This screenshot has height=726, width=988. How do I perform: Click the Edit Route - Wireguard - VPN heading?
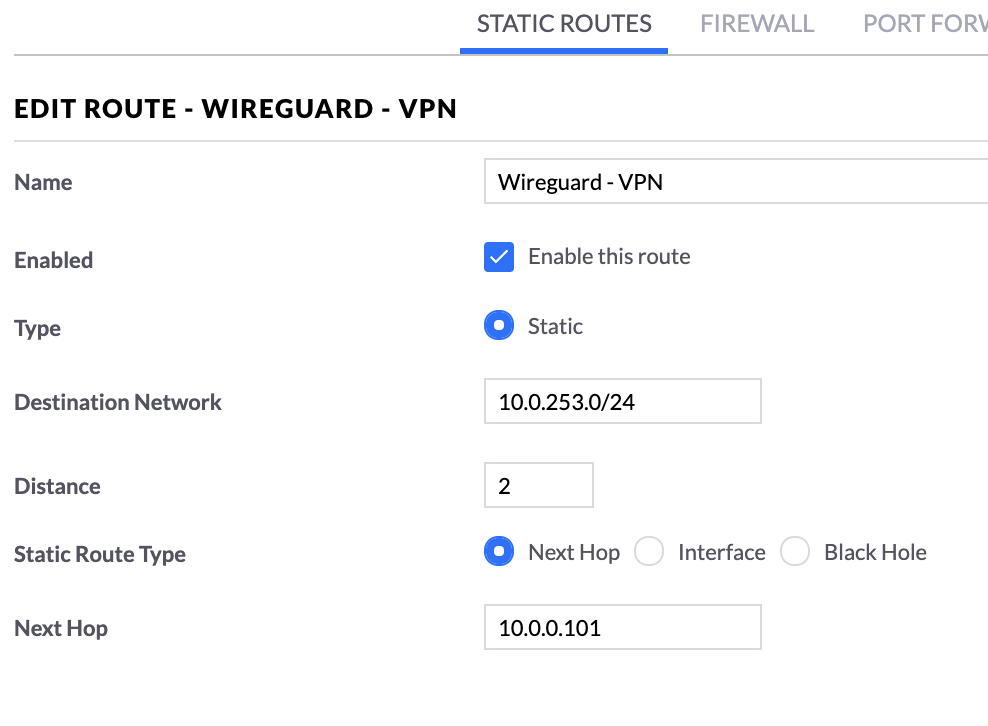(235, 108)
